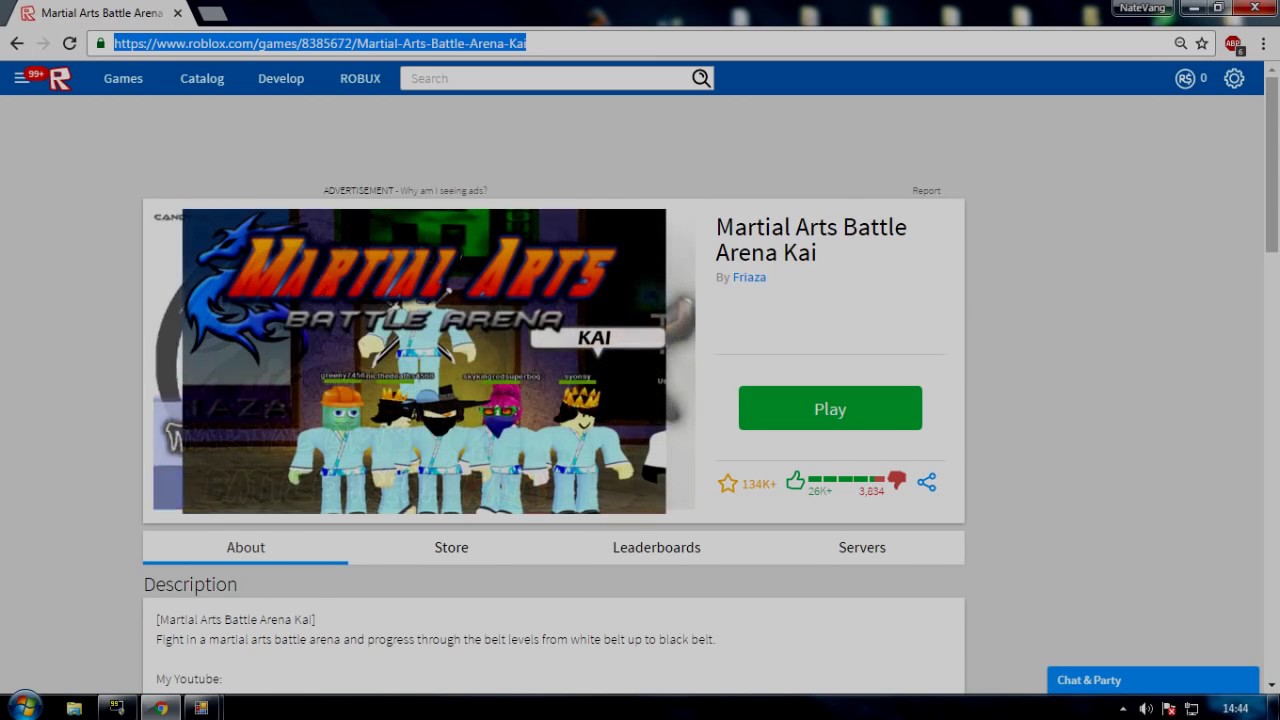Bookmark this page with the star
The image size is (1280, 720).
[1202, 43]
